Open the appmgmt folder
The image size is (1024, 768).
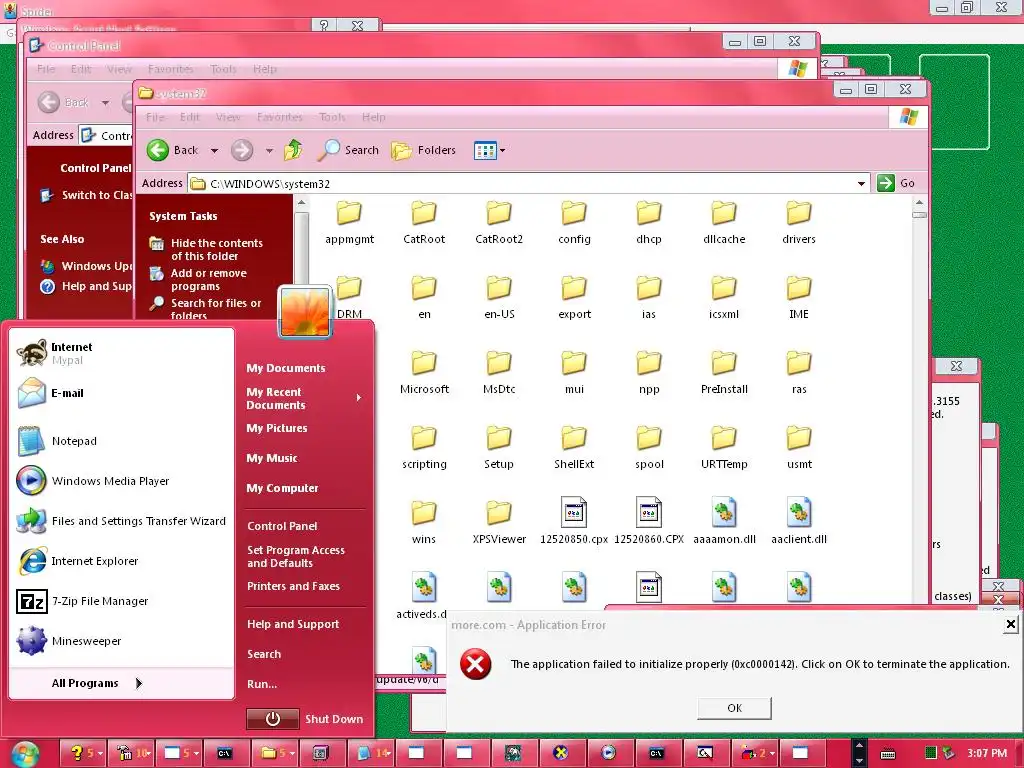pyautogui.click(x=349, y=223)
